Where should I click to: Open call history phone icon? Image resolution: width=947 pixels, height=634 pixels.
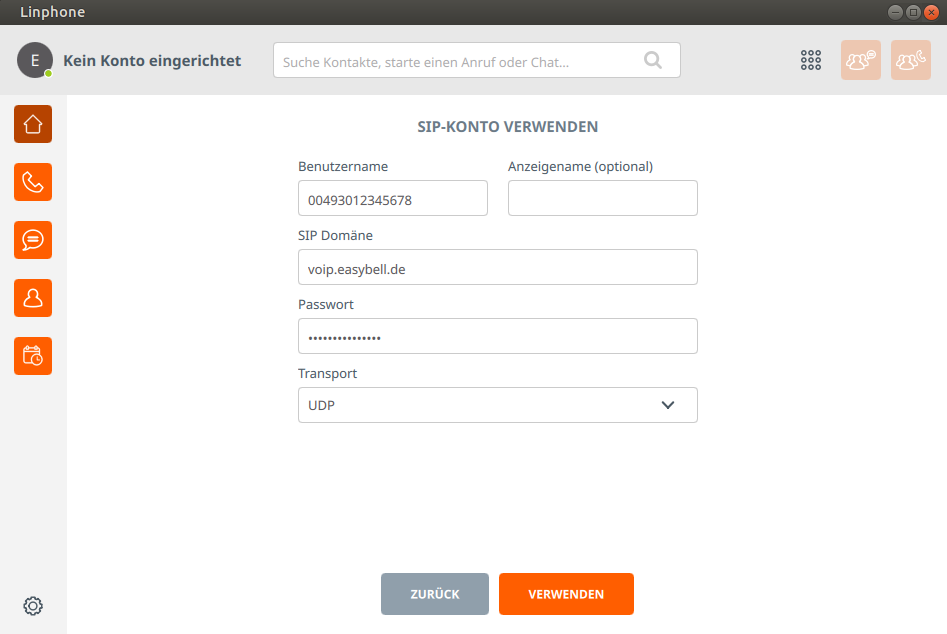pos(33,182)
